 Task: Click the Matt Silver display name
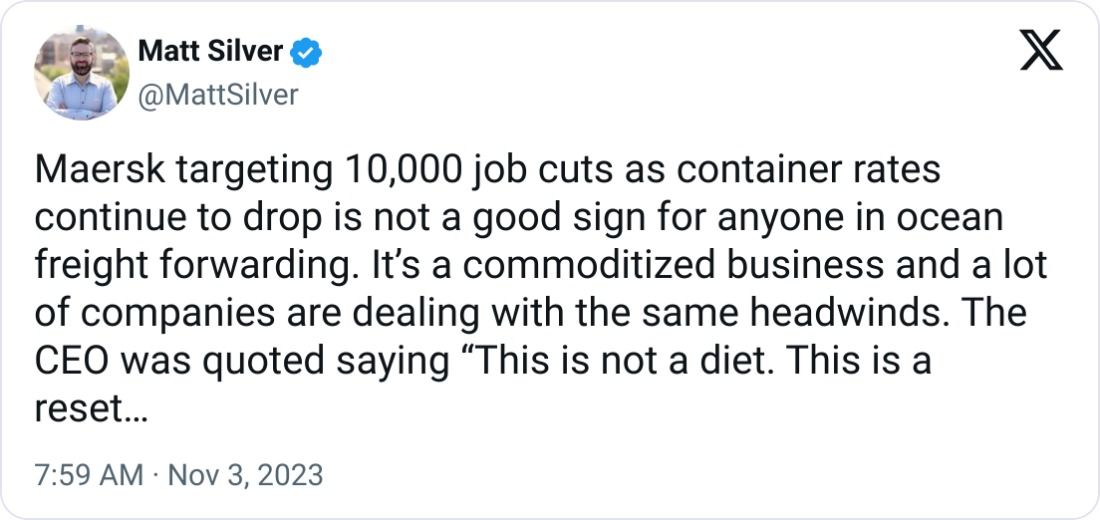coord(210,52)
